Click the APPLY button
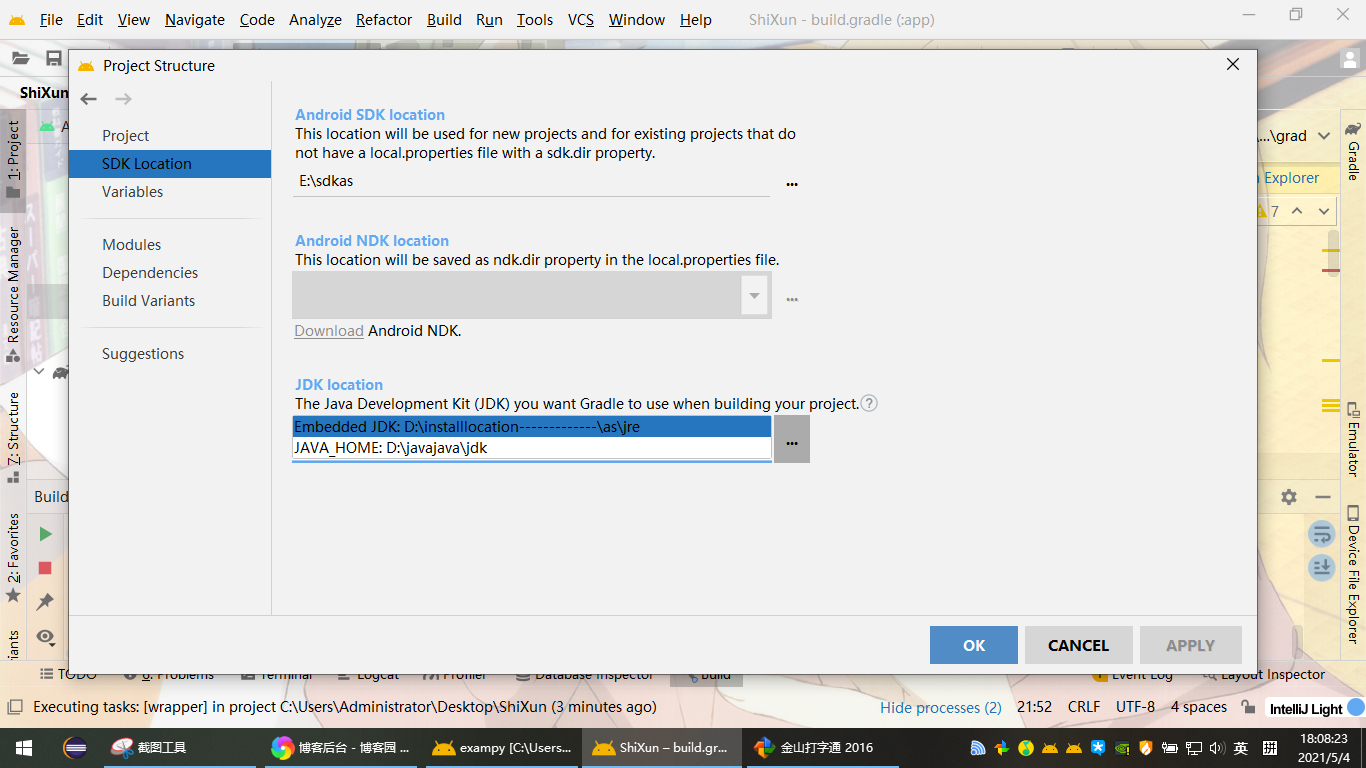 (1191, 645)
